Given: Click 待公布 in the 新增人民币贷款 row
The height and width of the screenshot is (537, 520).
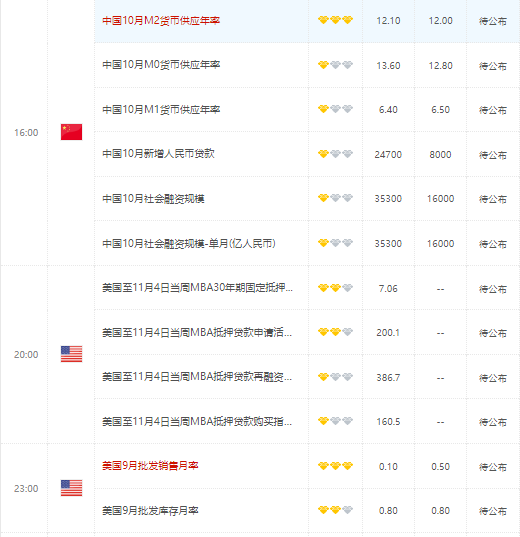Looking at the screenshot, I should click(x=493, y=155).
